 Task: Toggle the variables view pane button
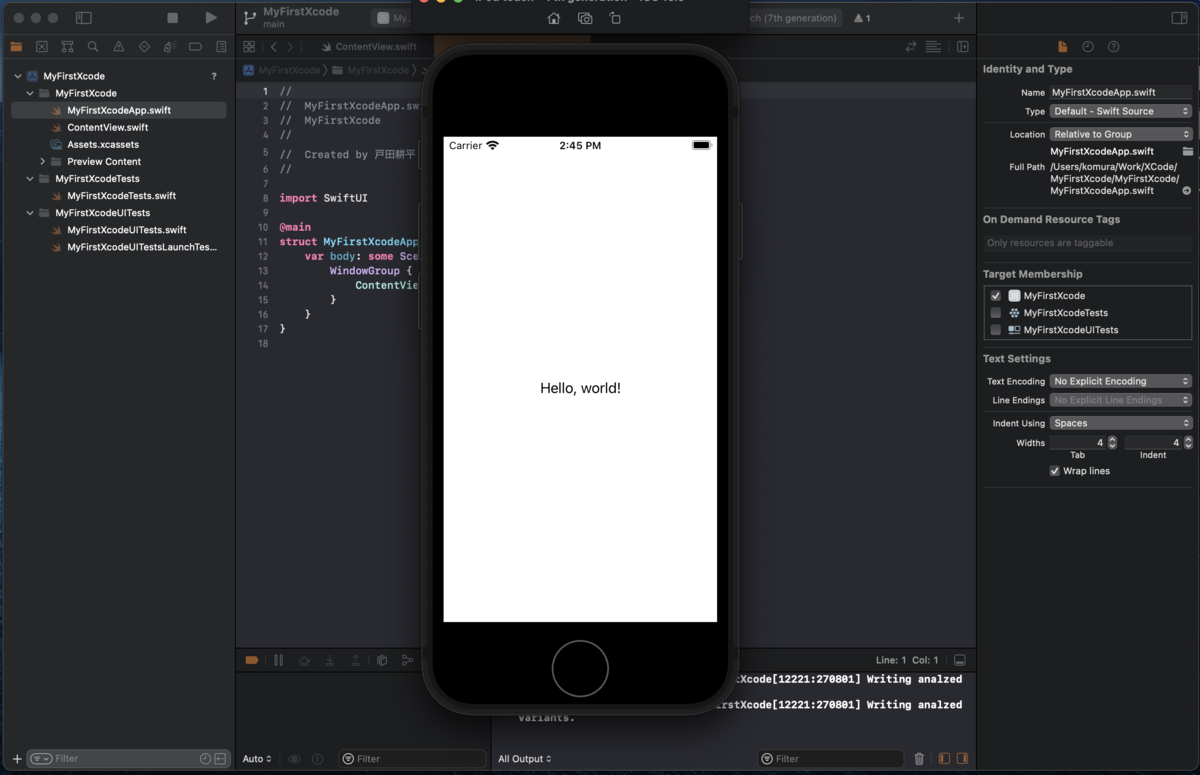click(x=944, y=759)
